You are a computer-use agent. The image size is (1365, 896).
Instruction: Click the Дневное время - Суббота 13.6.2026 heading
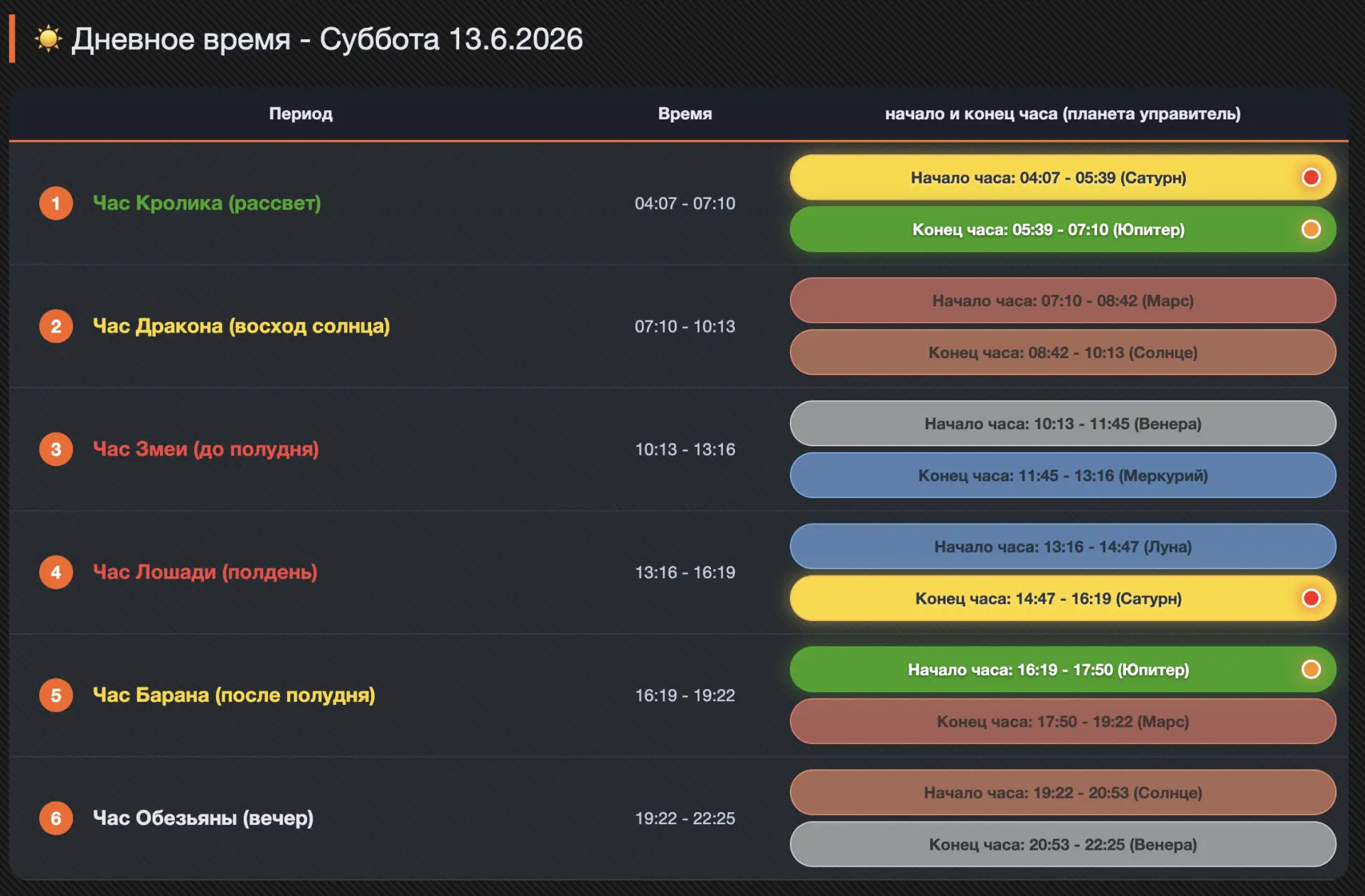[x=327, y=39]
